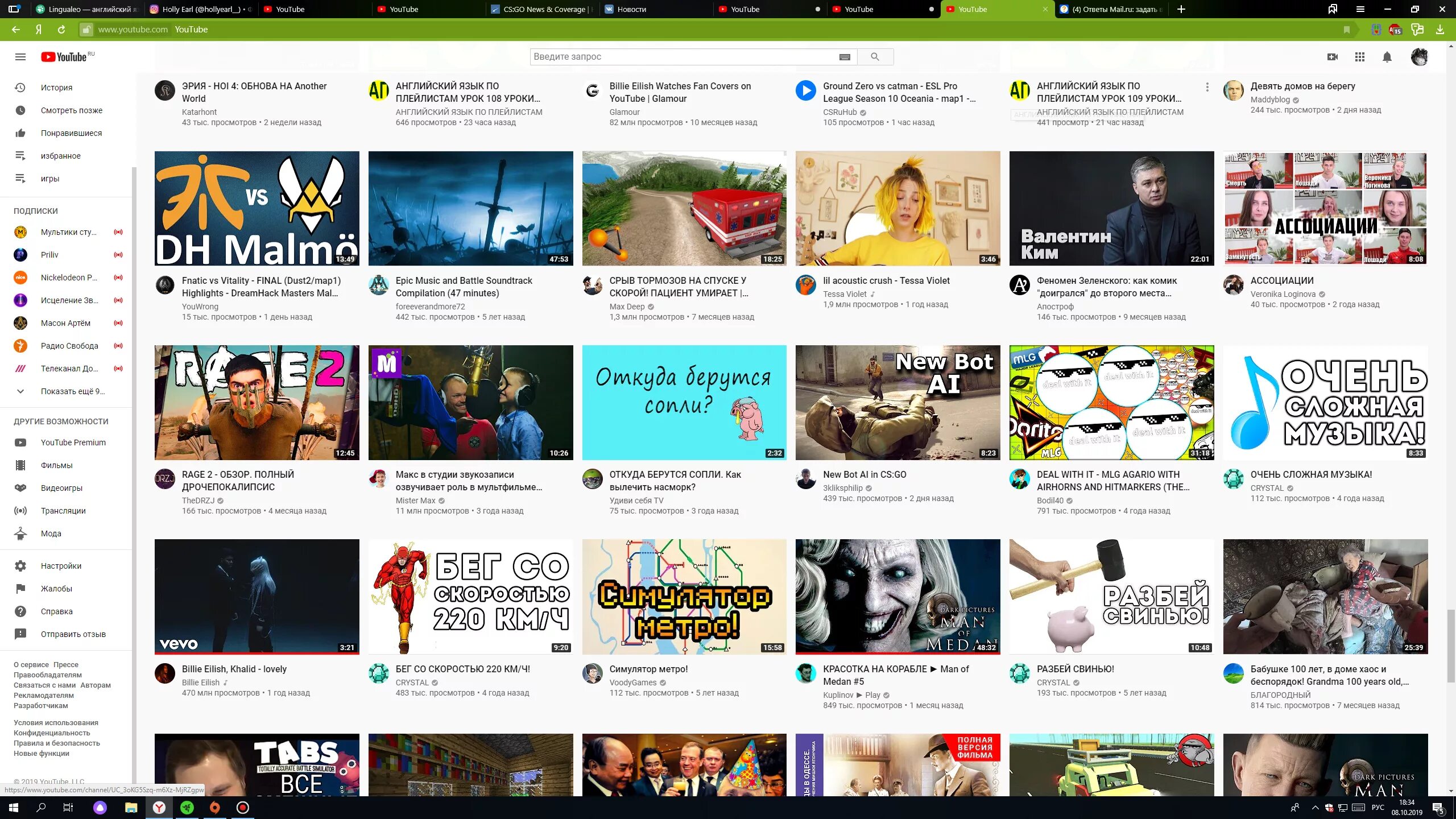Click the РУС keyboard language indicator

(x=1378, y=808)
